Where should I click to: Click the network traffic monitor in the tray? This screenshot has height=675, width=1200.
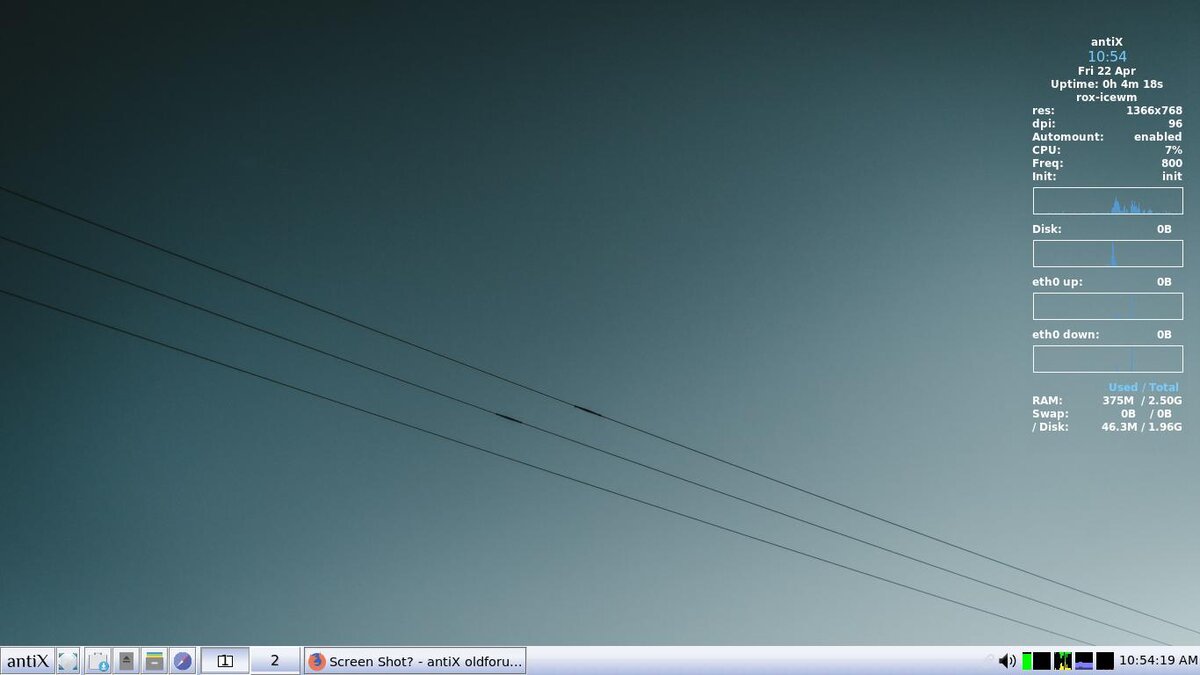pos(1083,660)
